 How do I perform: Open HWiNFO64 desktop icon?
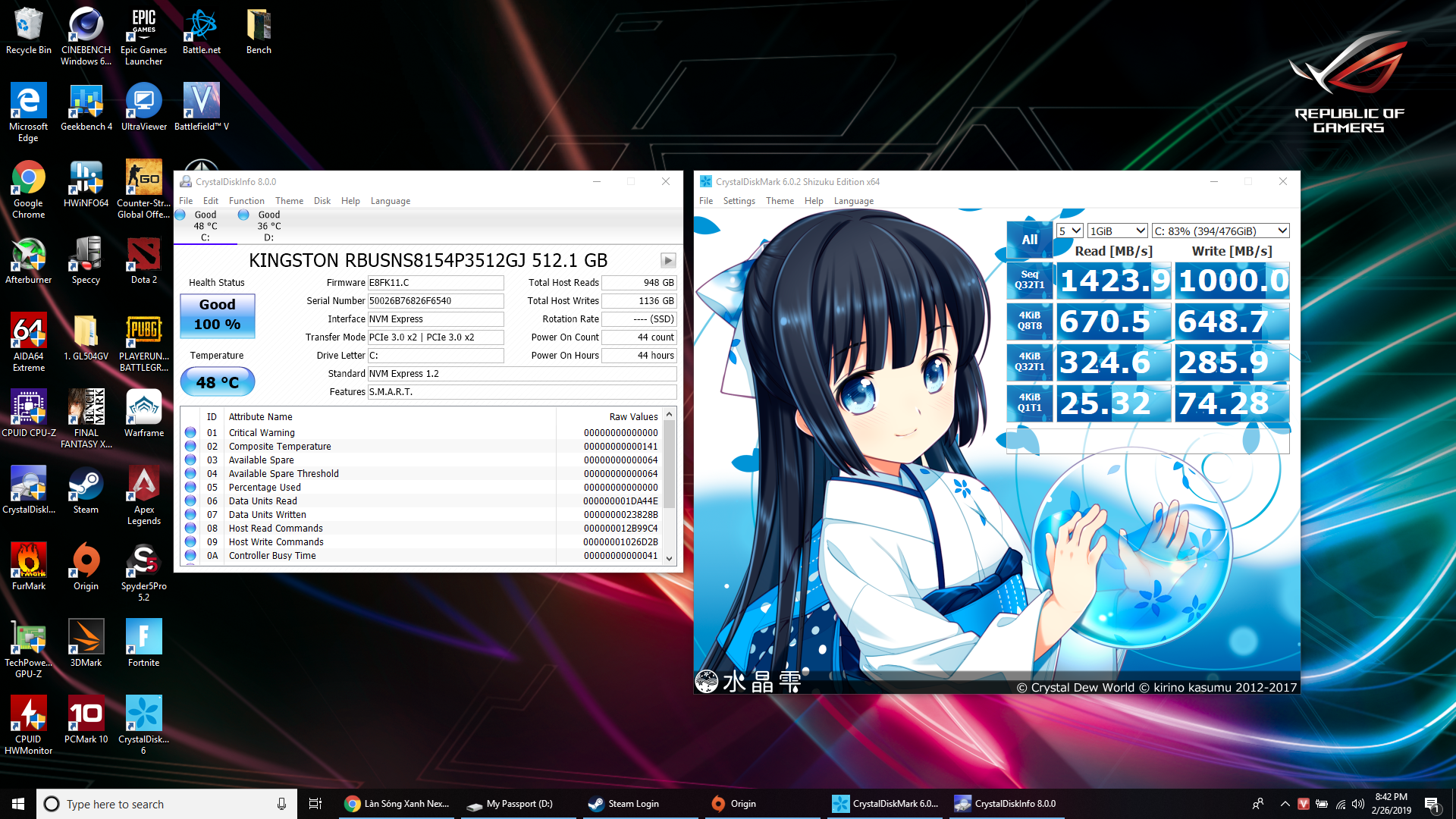(86, 184)
